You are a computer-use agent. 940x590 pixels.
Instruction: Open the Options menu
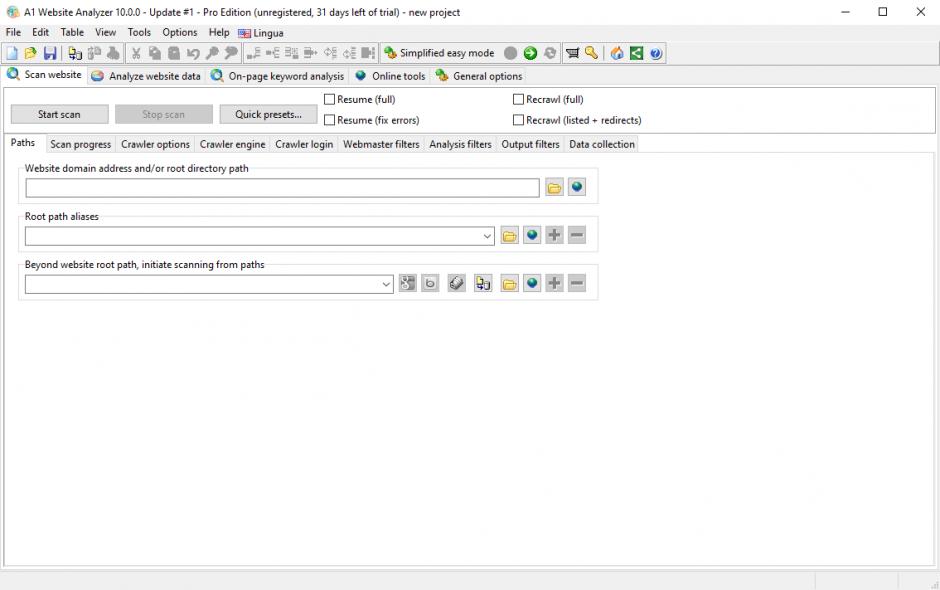point(180,32)
